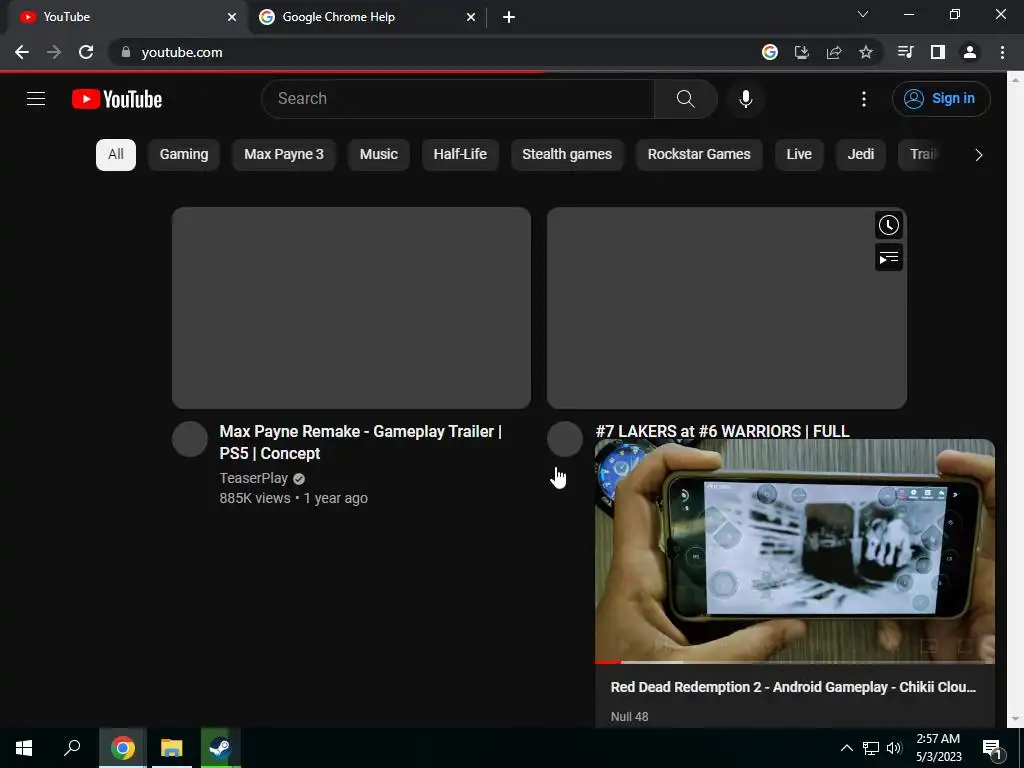Open File Explorer from taskbar
The height and width of the screenshot is (768, 1024).
click(x=172, y=748)
